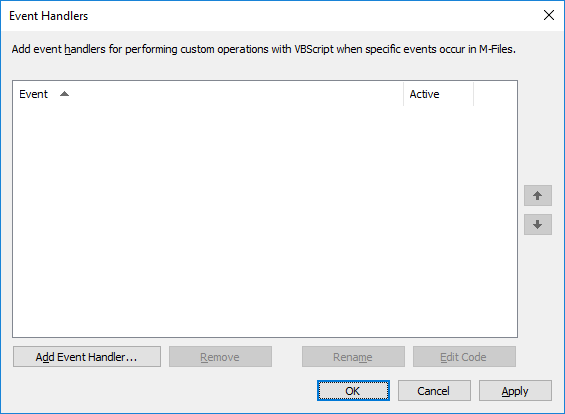Move selected event handler up with arrow
Screen dimensions: 565x414
(538, 196)
